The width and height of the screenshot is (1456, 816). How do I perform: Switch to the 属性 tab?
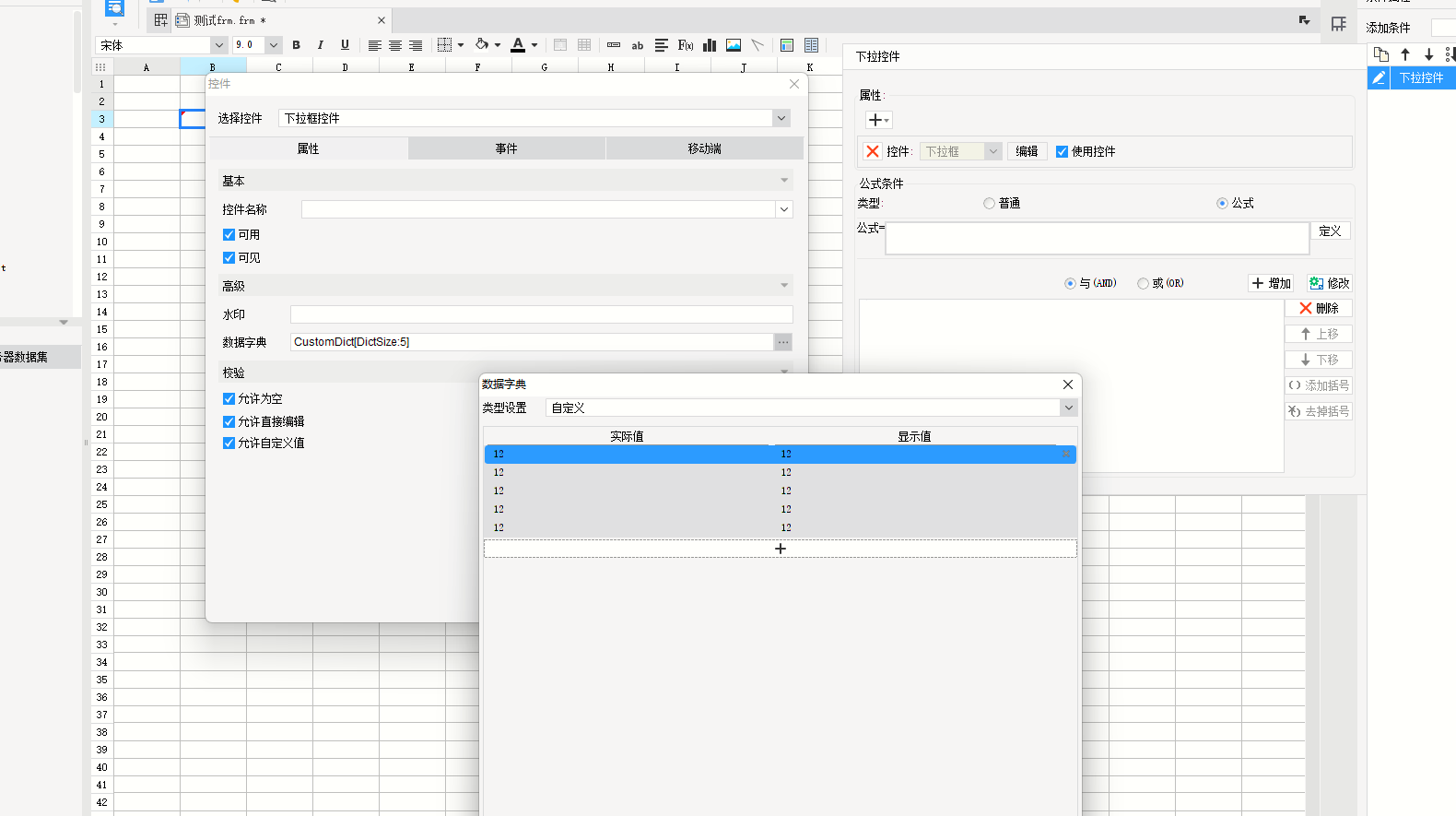[309, 148]
